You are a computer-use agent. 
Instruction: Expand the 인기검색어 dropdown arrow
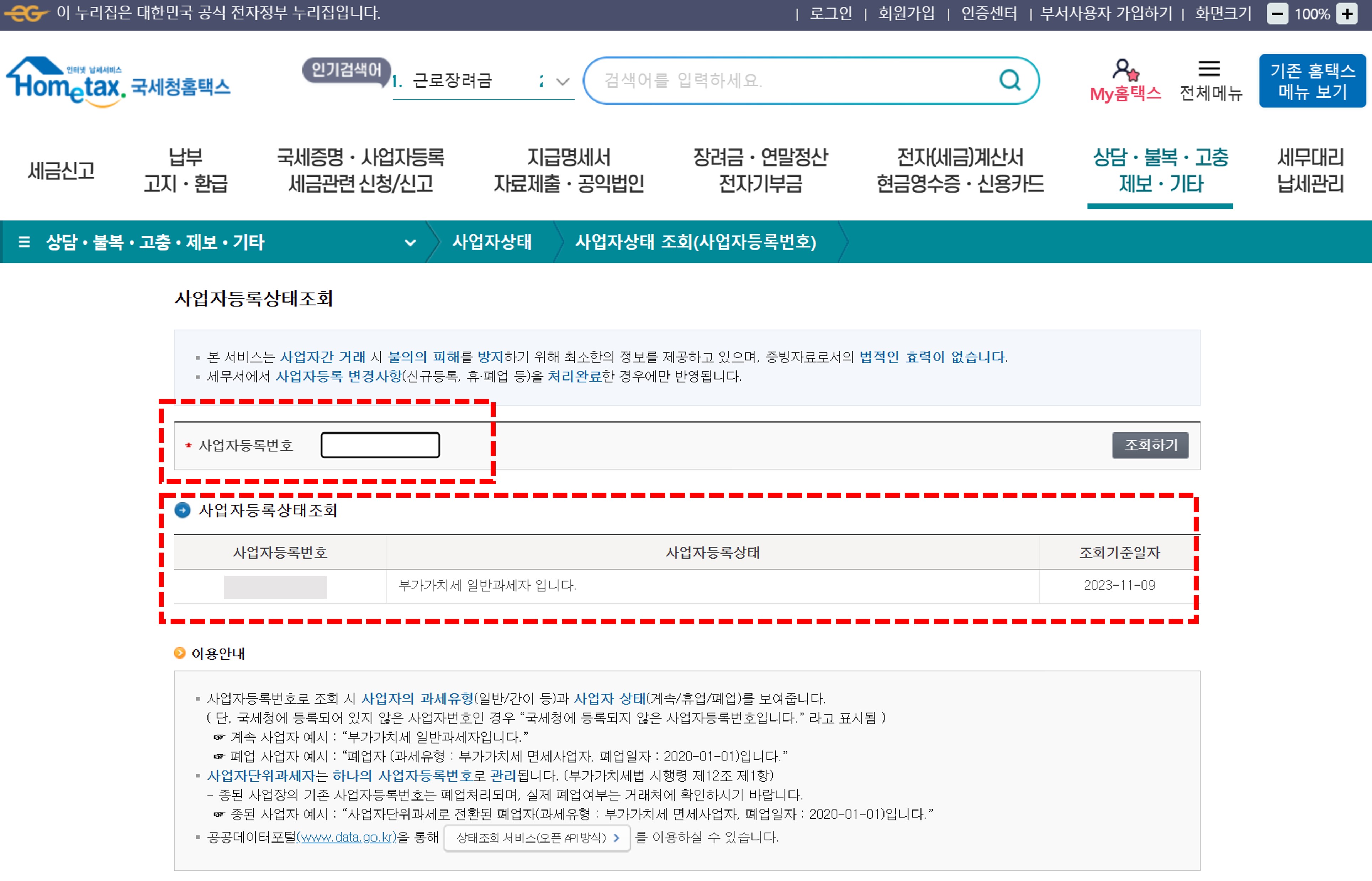[563, 82]
